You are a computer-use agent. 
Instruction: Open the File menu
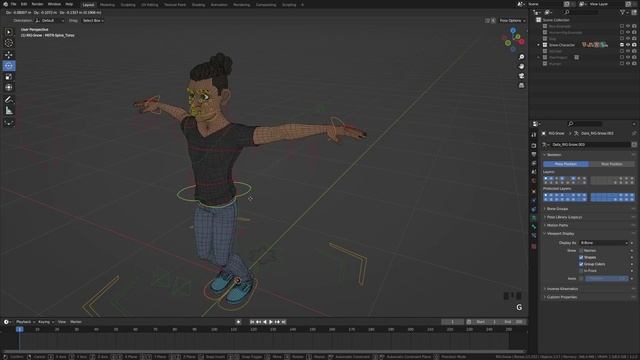[13, 4]
